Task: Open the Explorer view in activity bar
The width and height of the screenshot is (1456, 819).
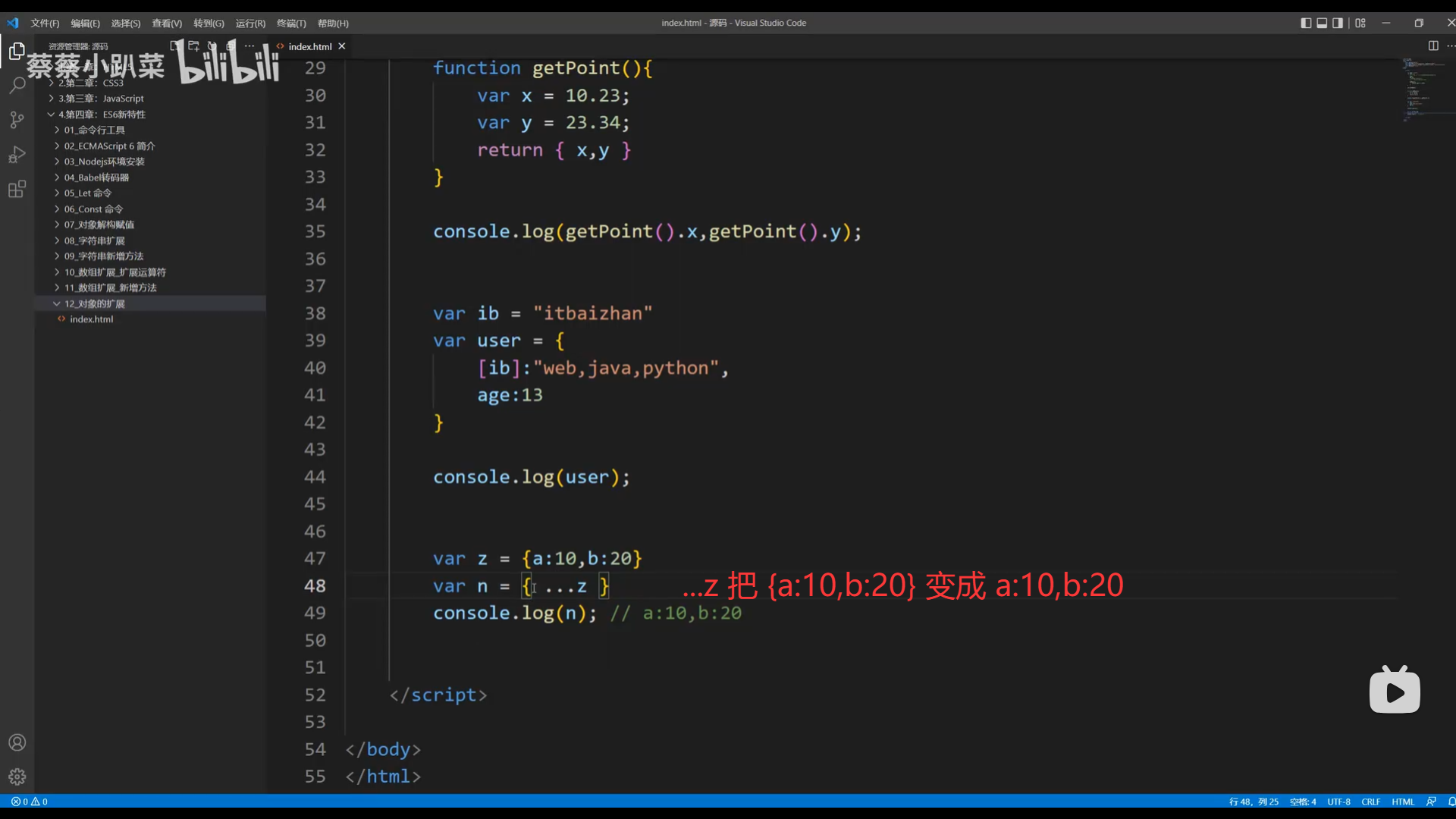Action: pyautogui.click(x=17, y=51)
